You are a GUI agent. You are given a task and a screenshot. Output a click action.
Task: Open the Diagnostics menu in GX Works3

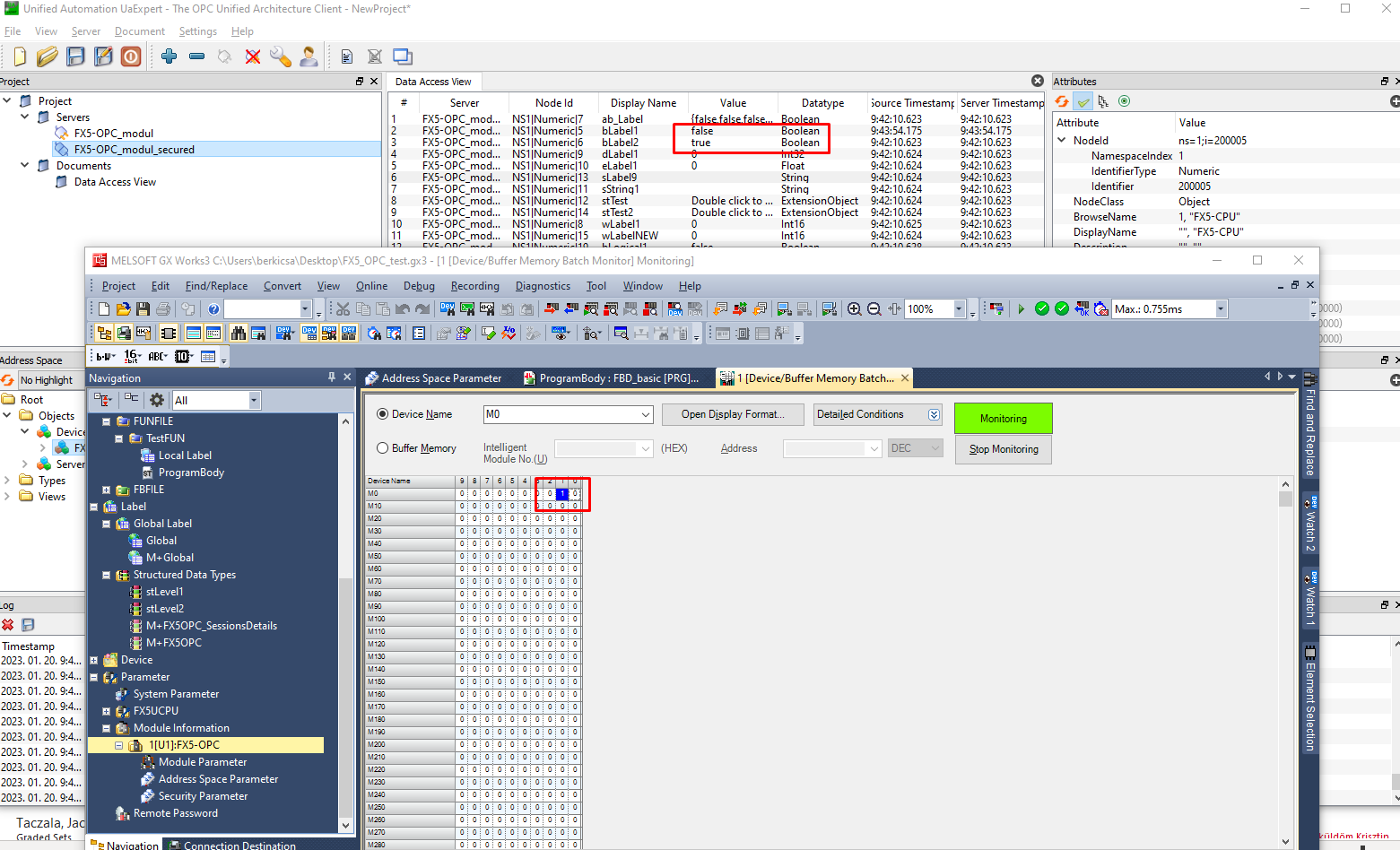[543, 286]
